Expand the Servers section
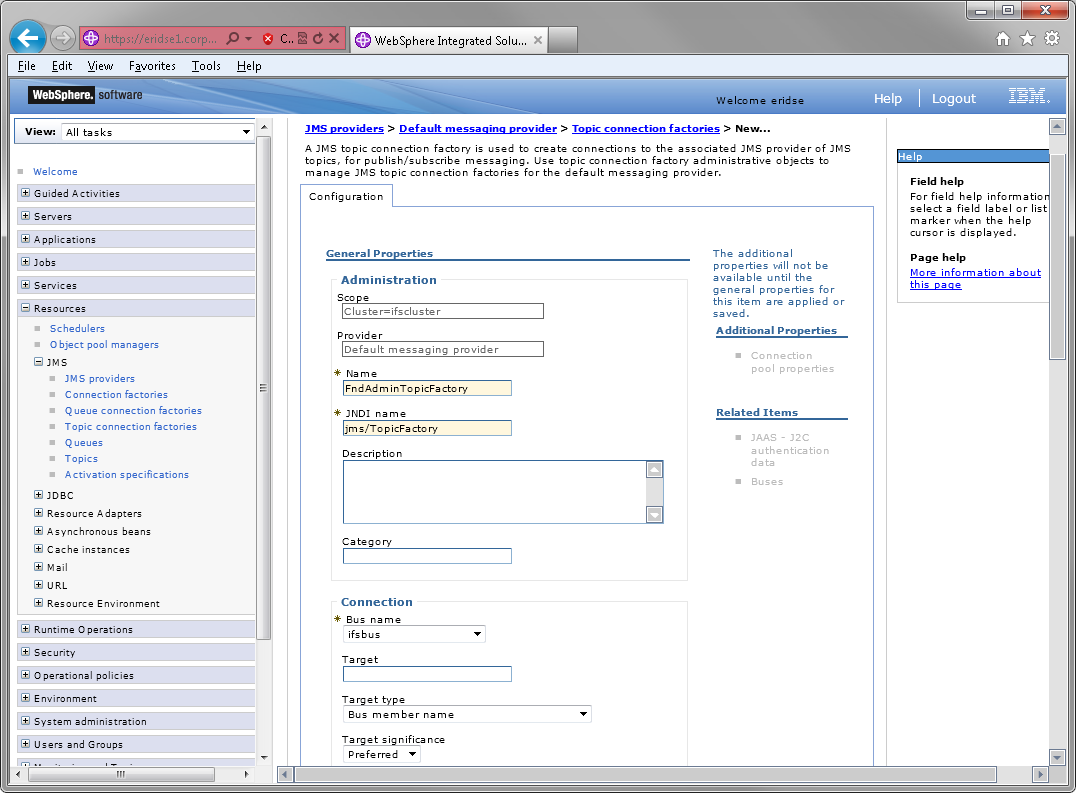 [x=25, y=215]
